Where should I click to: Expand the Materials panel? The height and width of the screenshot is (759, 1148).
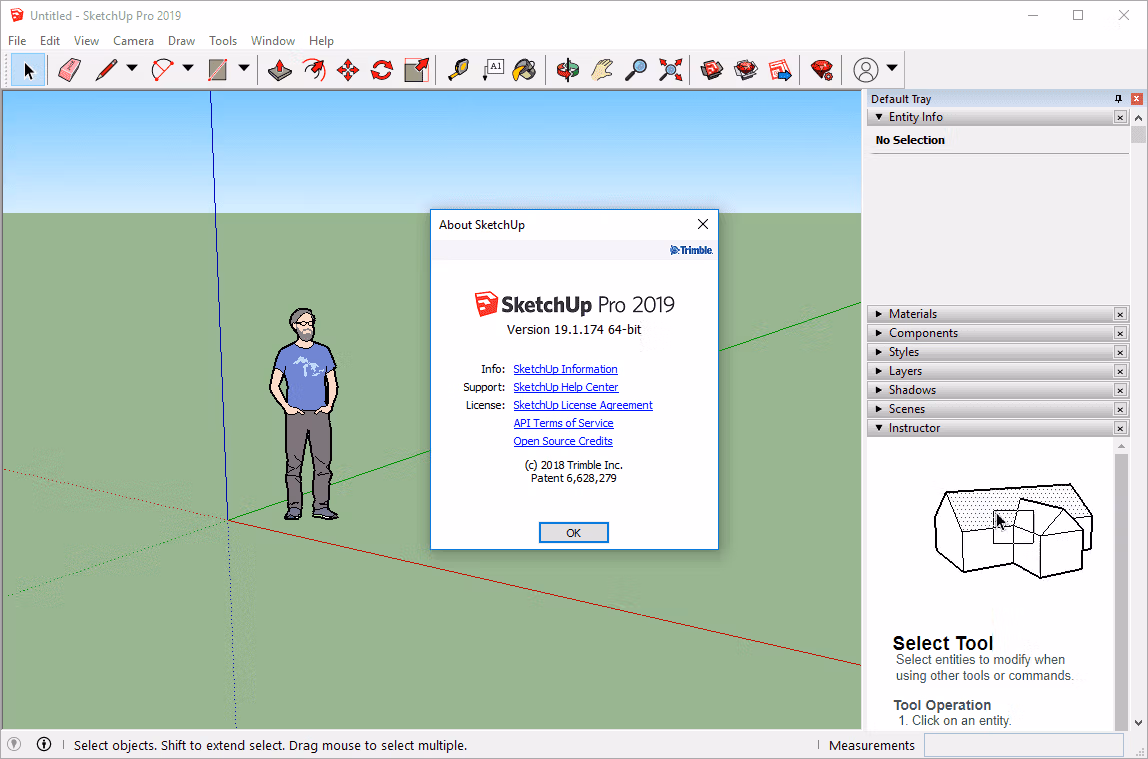click(x=879, y=314)
